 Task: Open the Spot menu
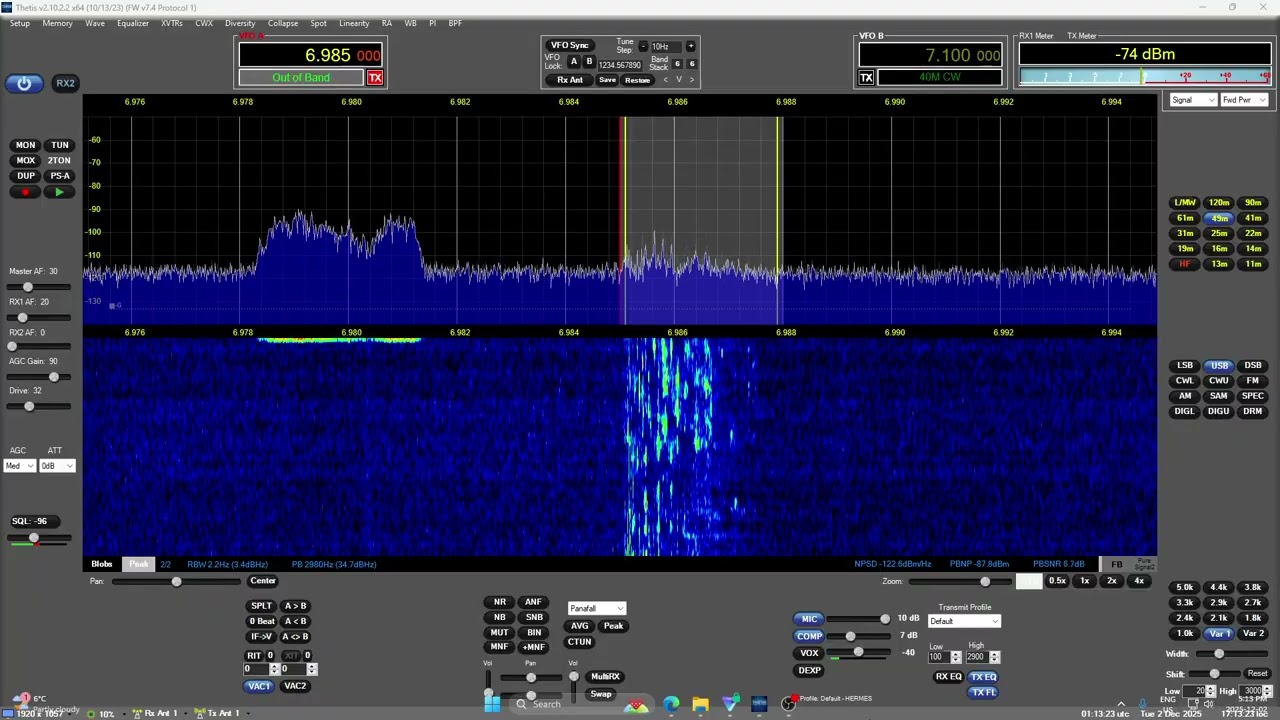click(318, 23)
